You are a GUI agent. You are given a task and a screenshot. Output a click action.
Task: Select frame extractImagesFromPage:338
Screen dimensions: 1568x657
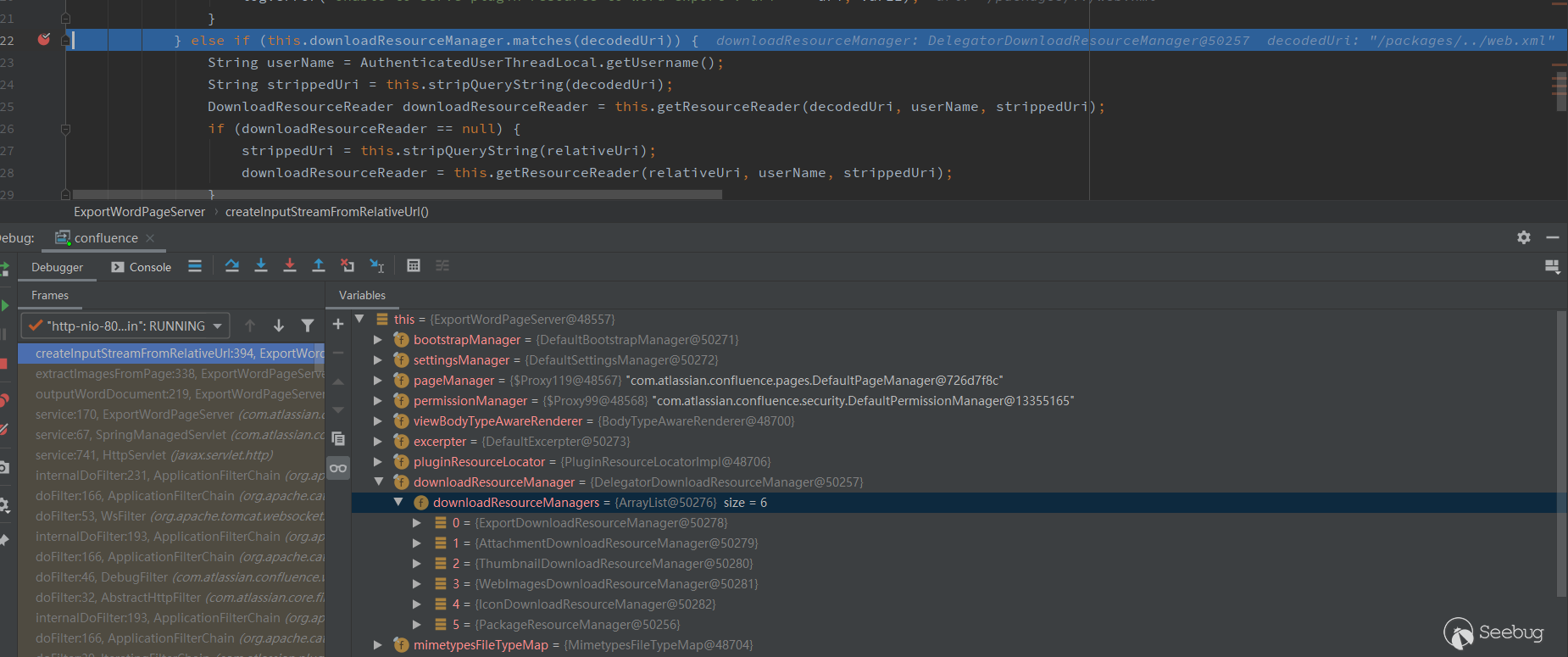tap(172, 374)
